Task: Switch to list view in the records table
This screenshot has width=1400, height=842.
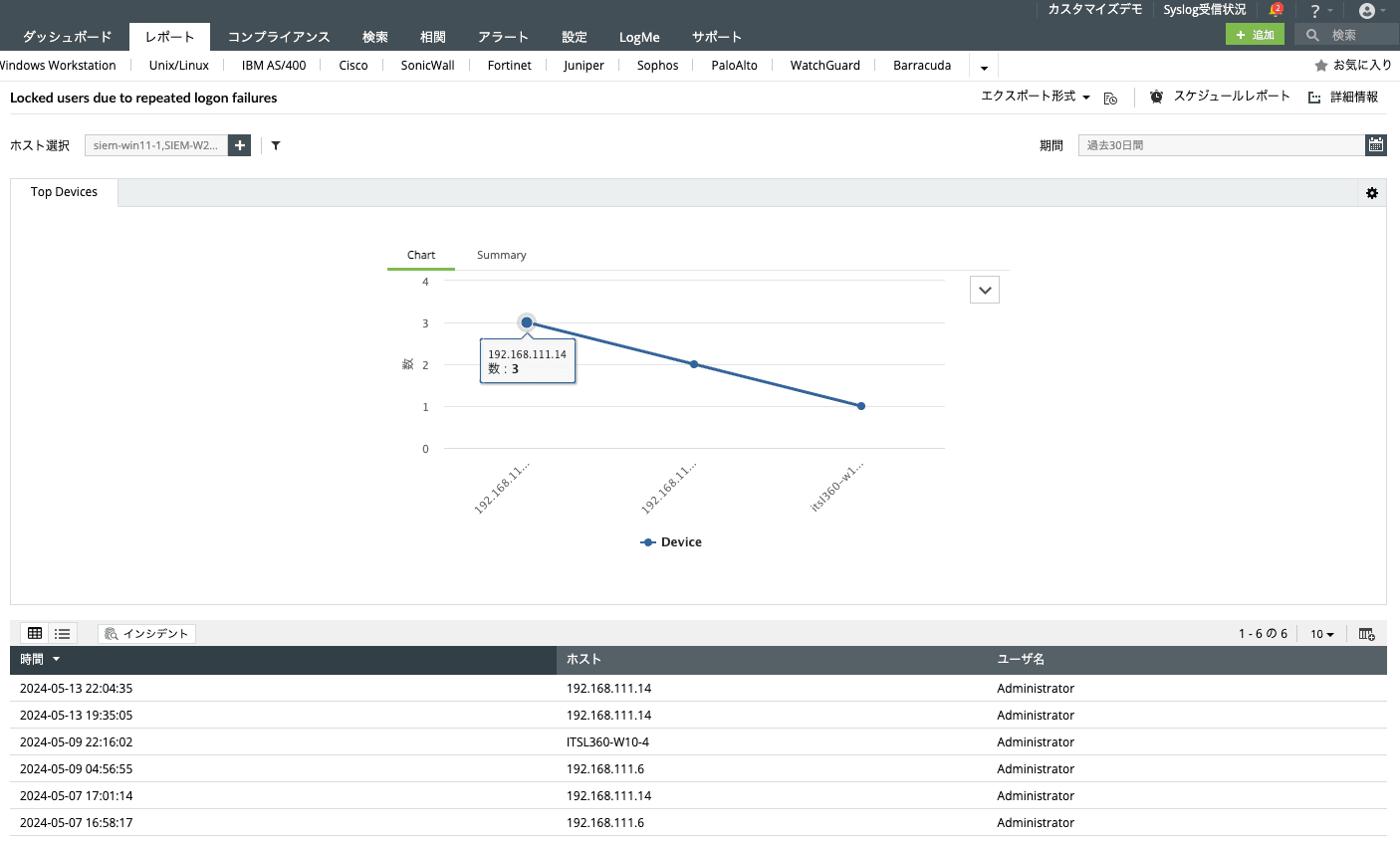Action: pyautogui.click(x=62, y=633)
